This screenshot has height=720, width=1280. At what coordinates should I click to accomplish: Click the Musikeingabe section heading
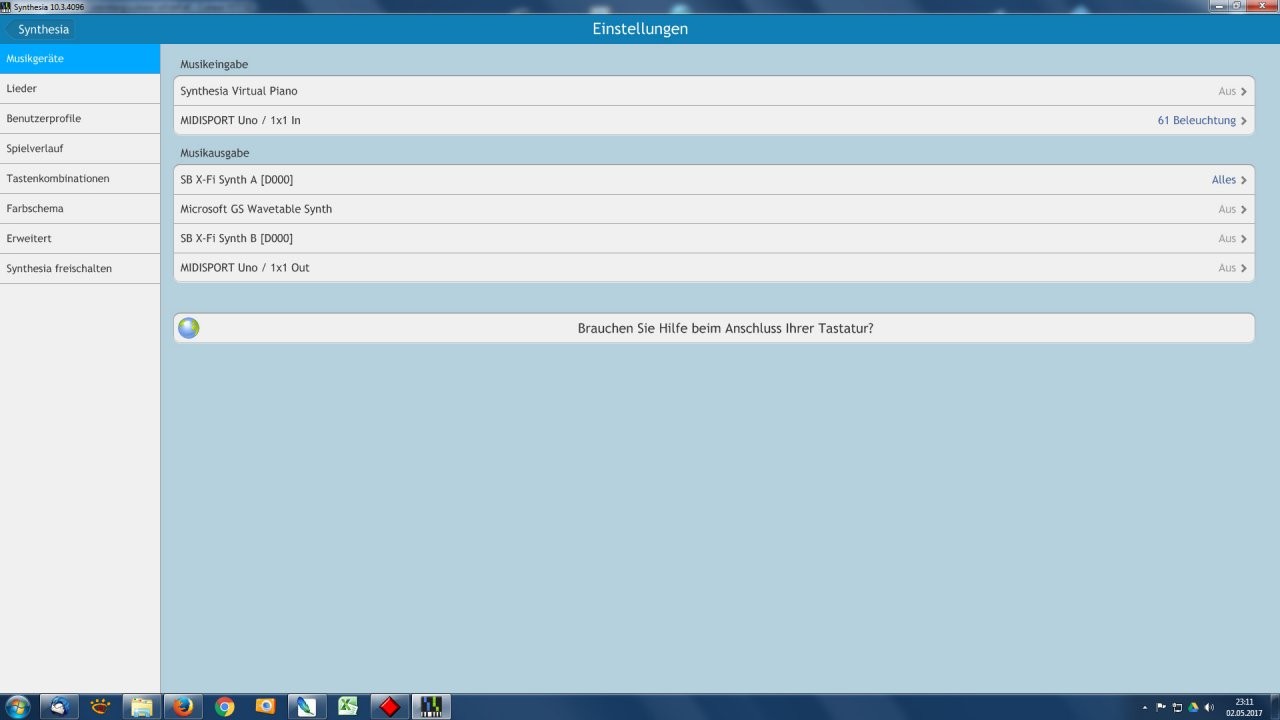coord(214,64)
